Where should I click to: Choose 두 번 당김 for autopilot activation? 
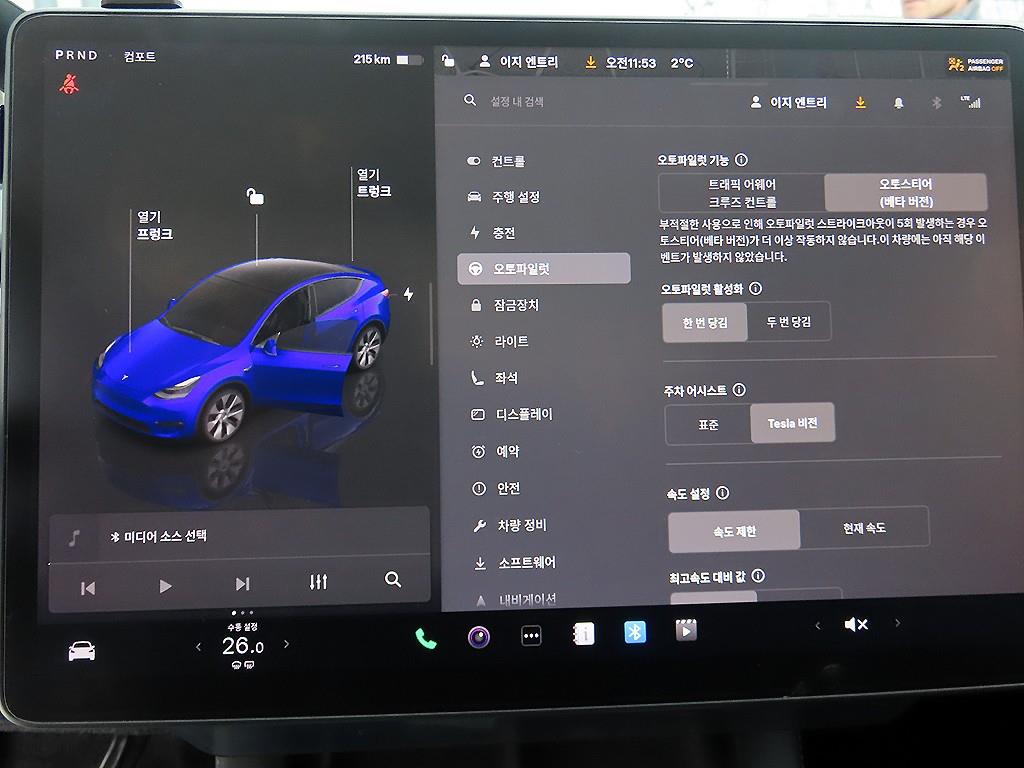(x=788, y=322)
